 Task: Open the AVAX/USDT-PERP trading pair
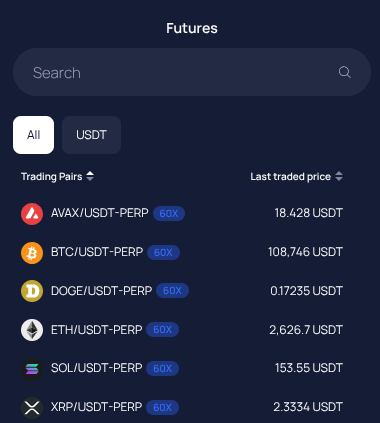[182, 213]
